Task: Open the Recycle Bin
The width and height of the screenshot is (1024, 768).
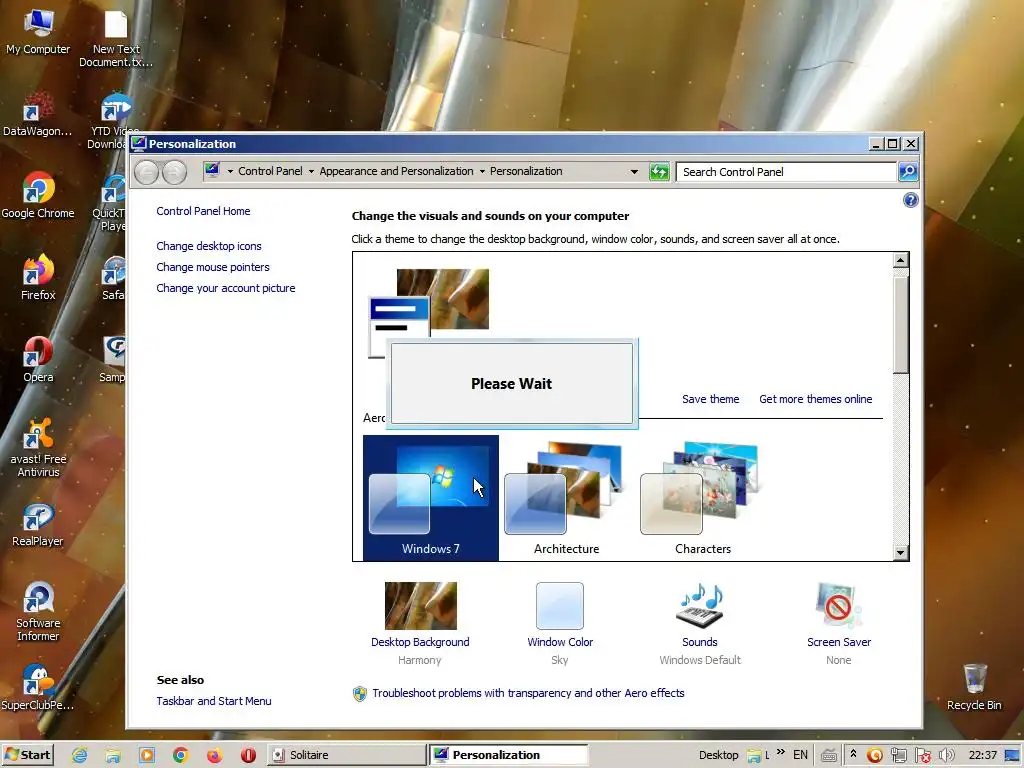Action: [x=974, y=687]
